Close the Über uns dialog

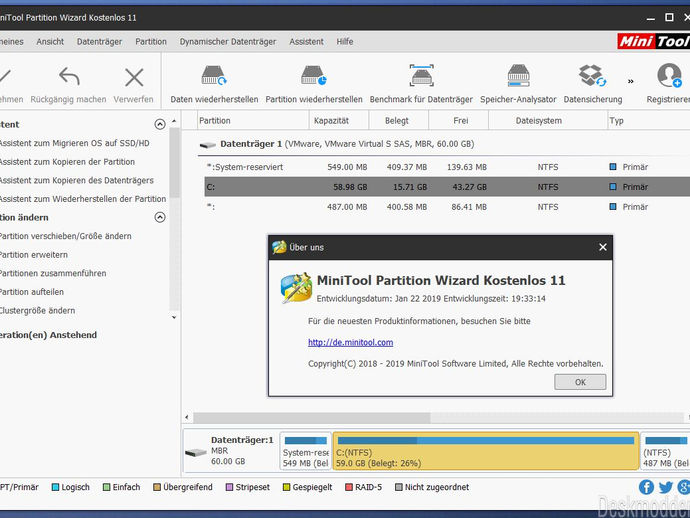(x=602, y=247)
